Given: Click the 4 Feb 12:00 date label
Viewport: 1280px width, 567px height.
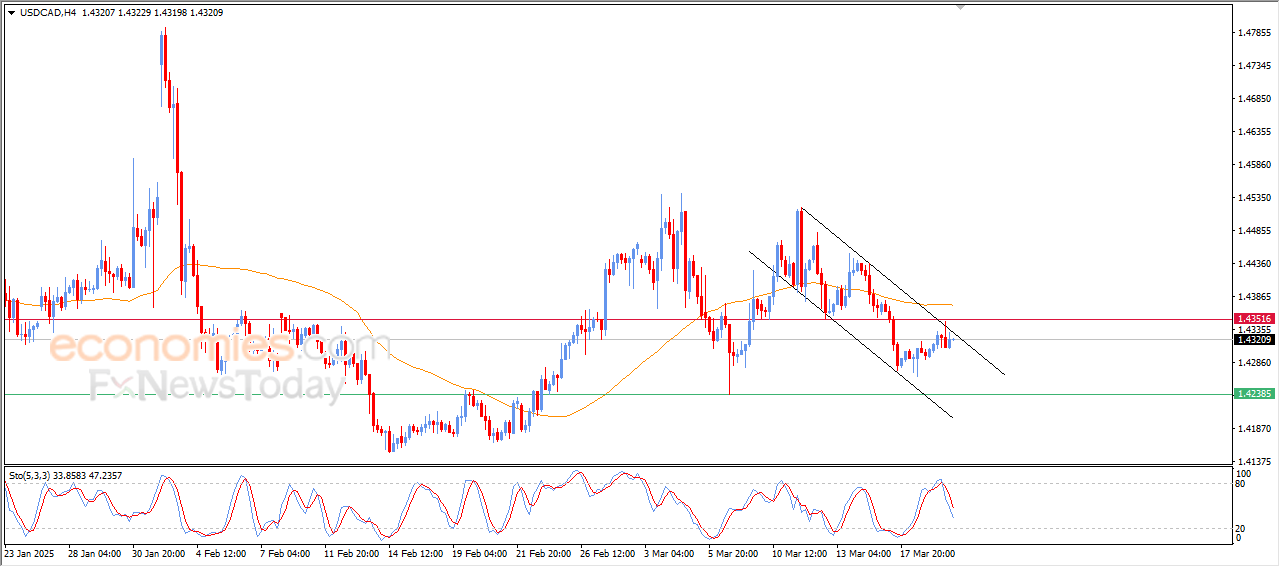Looking at the screenshot, I should [222, 553].
